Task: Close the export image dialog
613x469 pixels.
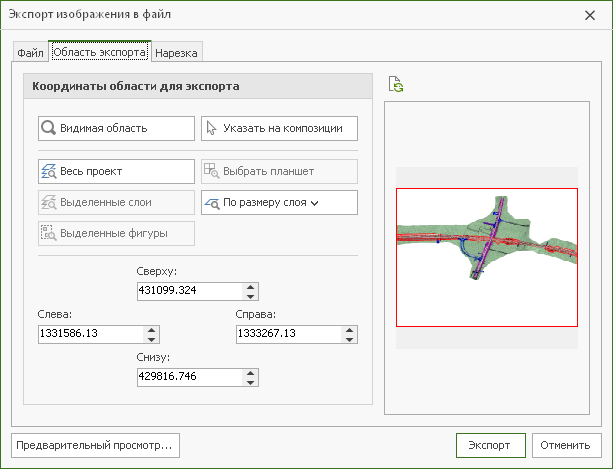Action: point(590,15)
